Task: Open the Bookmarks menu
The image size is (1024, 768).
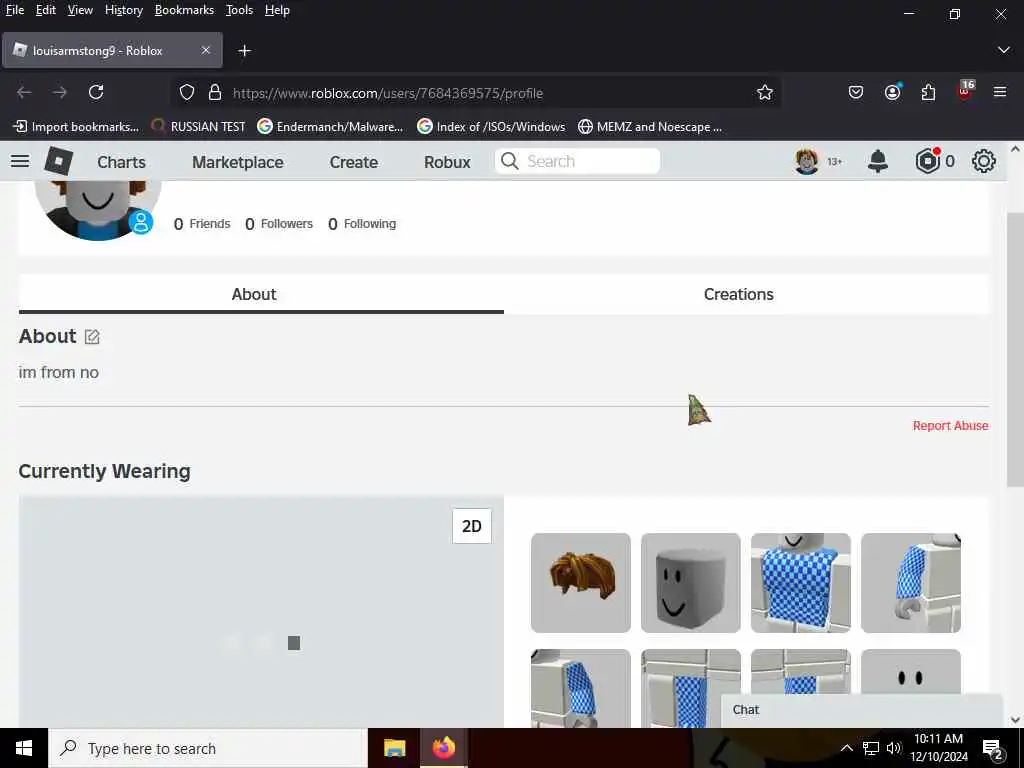Action: click(x=184, y=10)
